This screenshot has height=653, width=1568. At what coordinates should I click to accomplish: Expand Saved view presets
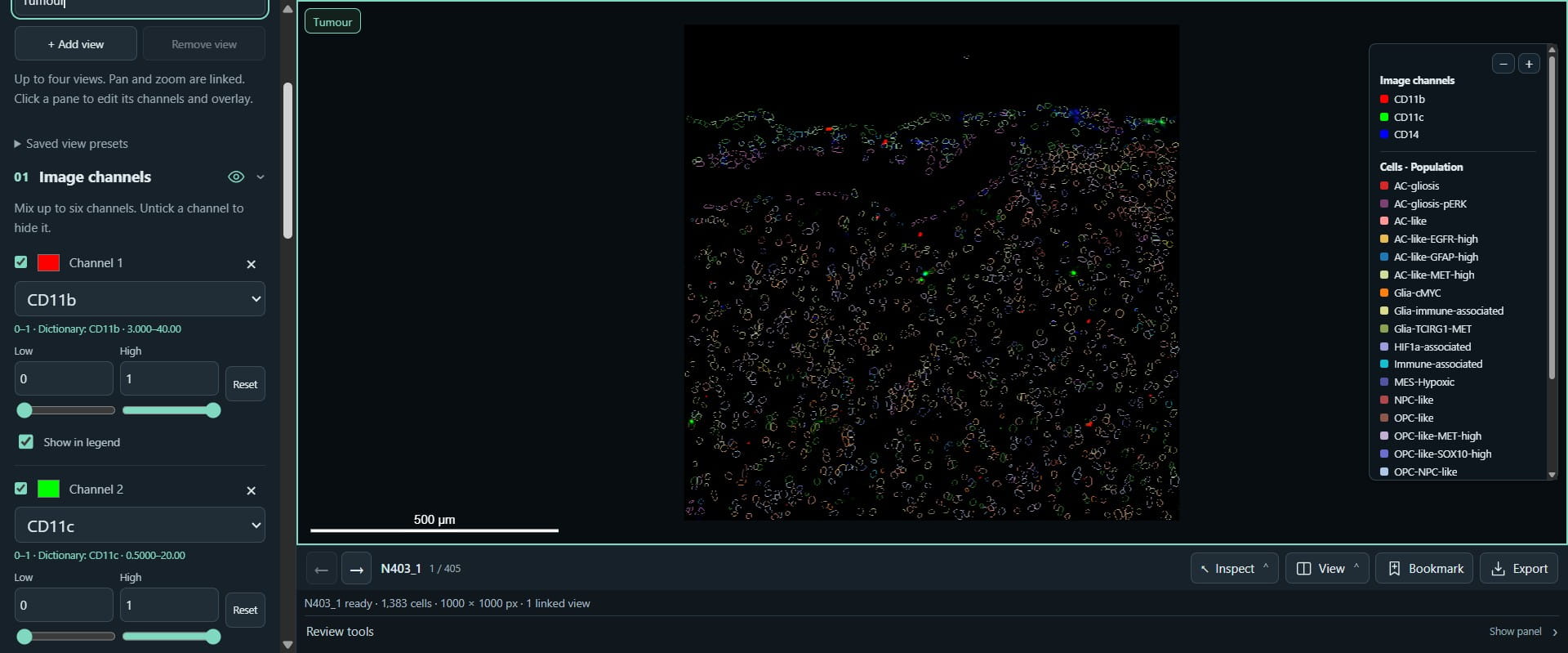click(x=71, y=144)
